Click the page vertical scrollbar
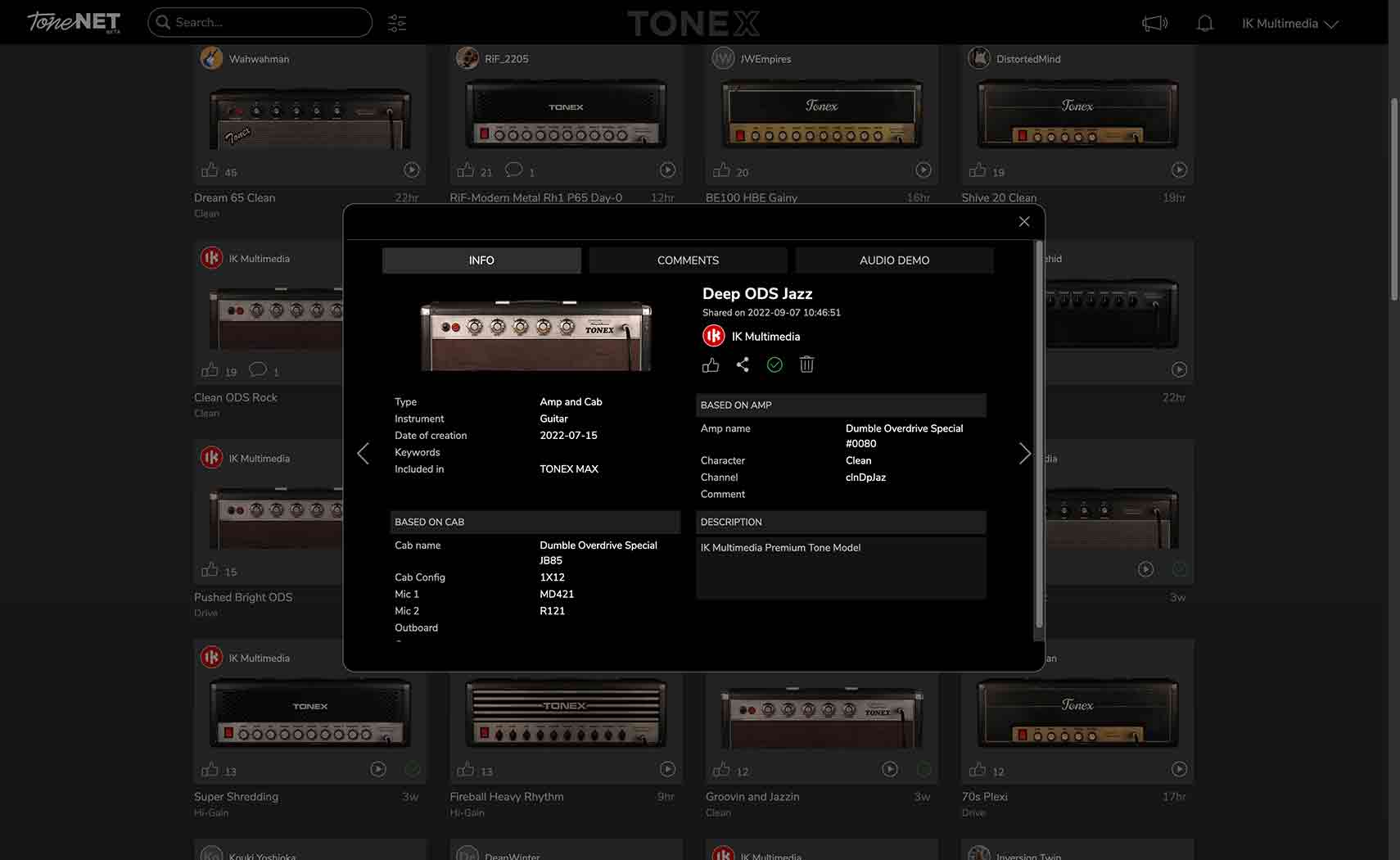 pyautogui.click(x=1394, y=199)
